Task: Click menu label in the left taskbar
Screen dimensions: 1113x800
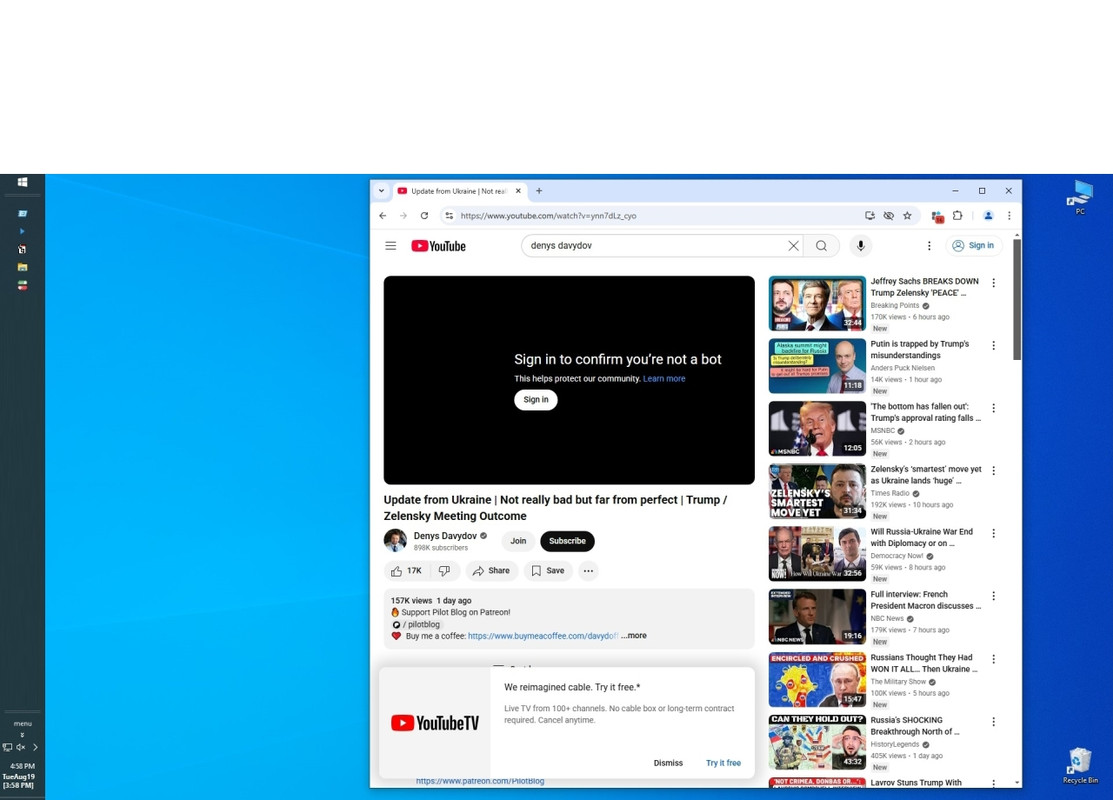Action: click(x=22, y=723)
